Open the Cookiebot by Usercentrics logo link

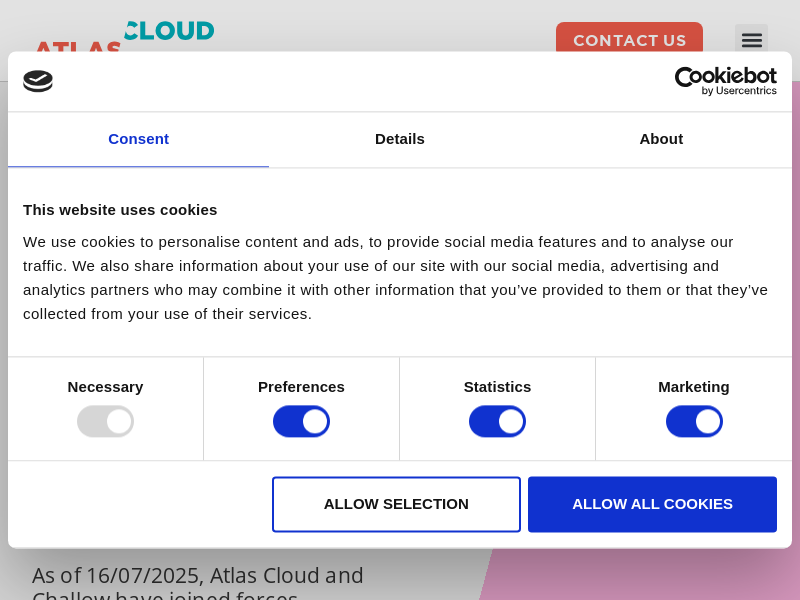click(725, 81)
